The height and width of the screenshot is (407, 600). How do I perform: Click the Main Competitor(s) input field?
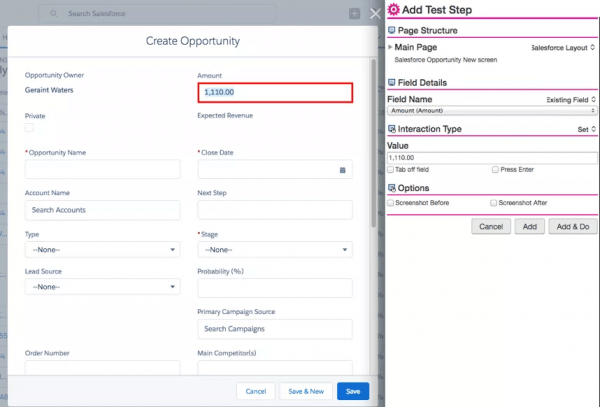(x=275, y=368)
